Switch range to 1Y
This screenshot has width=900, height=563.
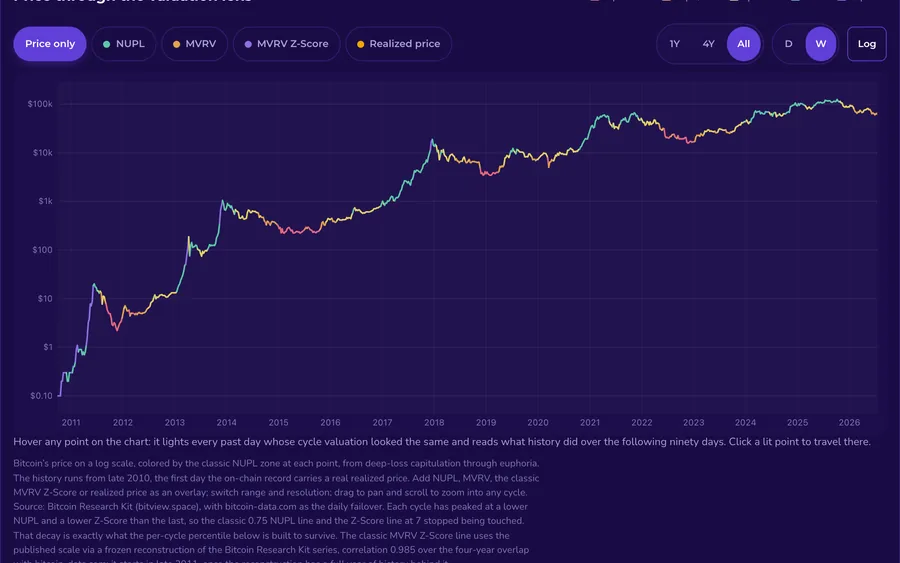tap(674, 44)
